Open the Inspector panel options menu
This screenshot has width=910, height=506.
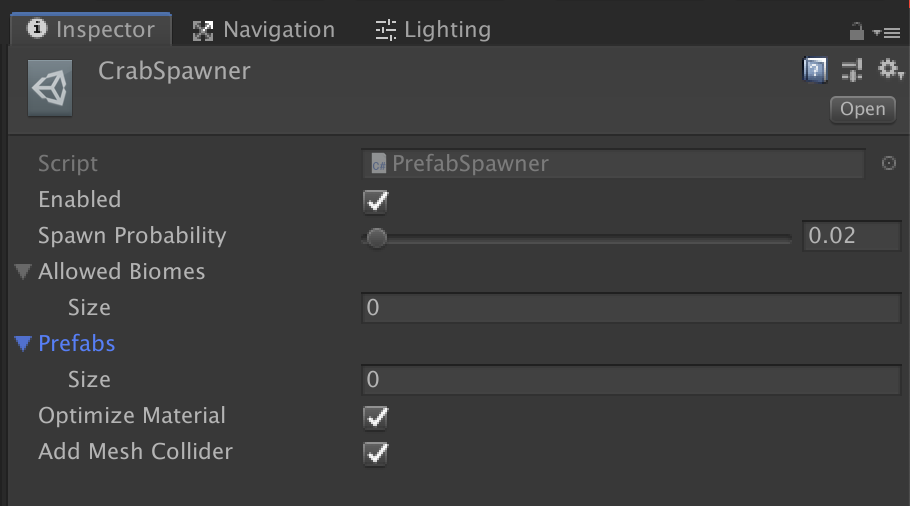(x=886, y=32)
